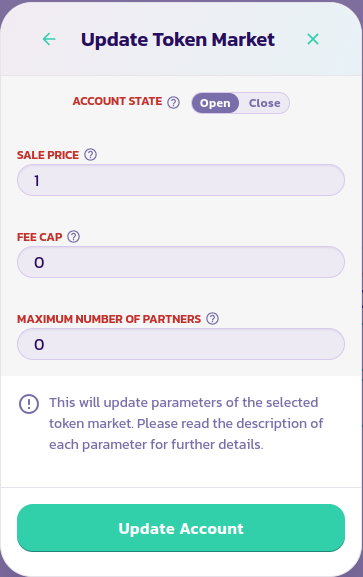
Task: Click the SALE PRICE label
Action: [48, 155]
